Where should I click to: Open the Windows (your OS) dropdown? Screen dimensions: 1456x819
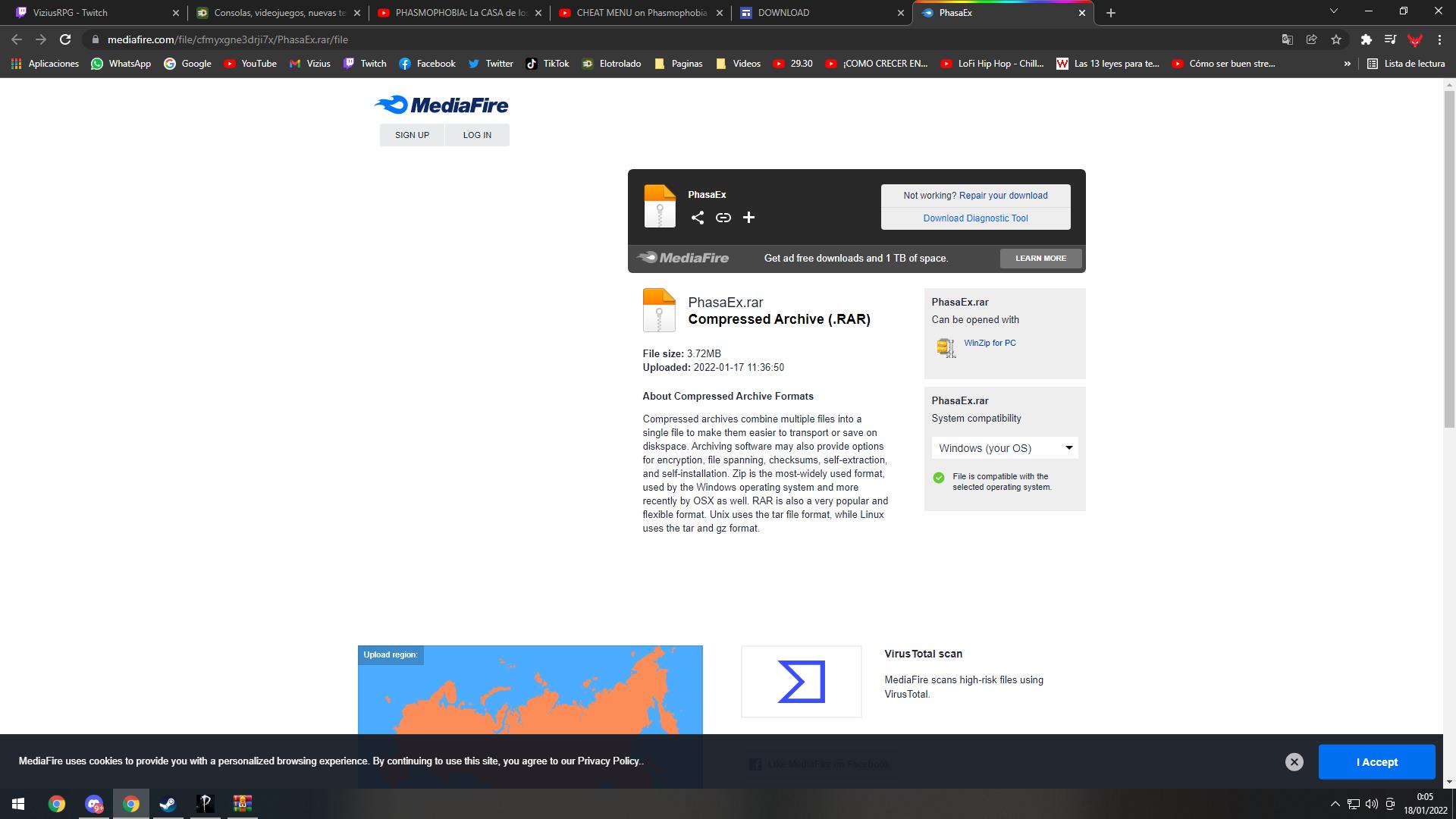click(x=1004, y=448)
